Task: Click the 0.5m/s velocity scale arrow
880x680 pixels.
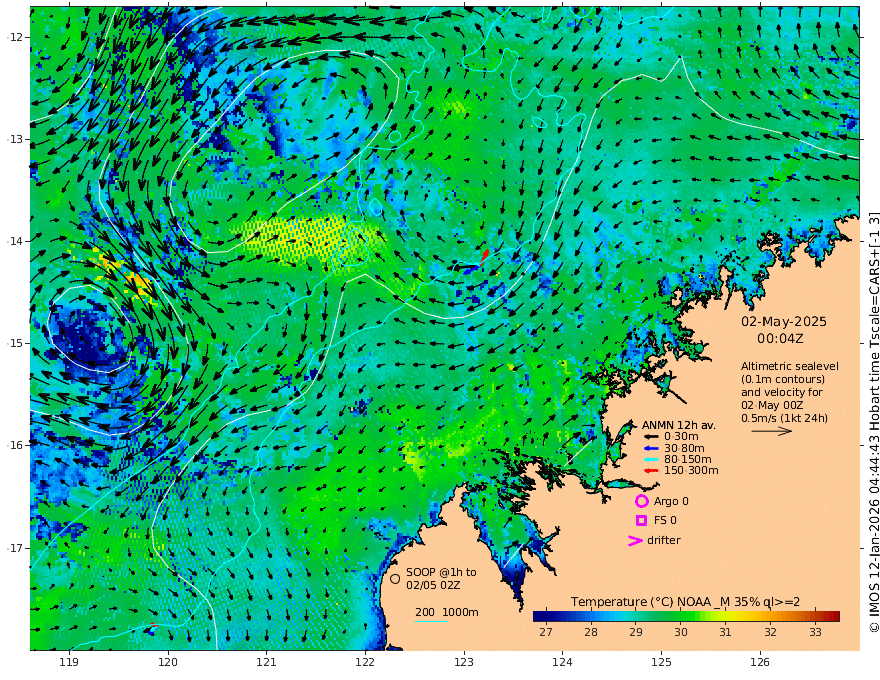Action: tap(772, 431)
